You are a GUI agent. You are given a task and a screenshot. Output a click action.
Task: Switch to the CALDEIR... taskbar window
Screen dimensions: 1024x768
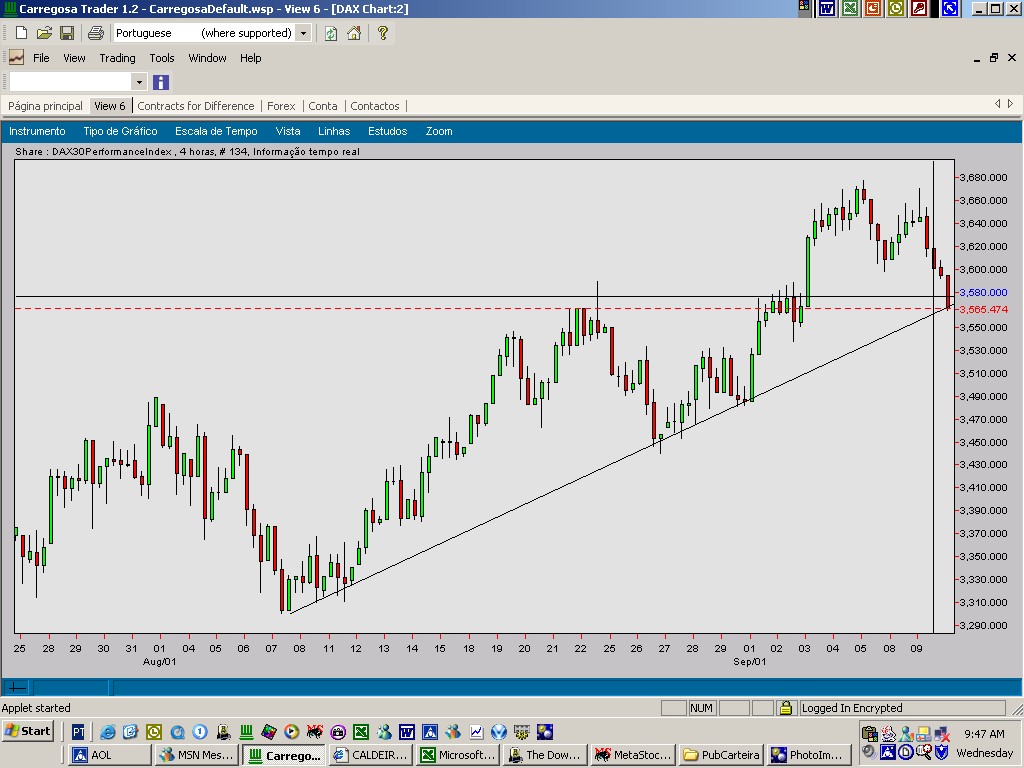pos(370,755)
